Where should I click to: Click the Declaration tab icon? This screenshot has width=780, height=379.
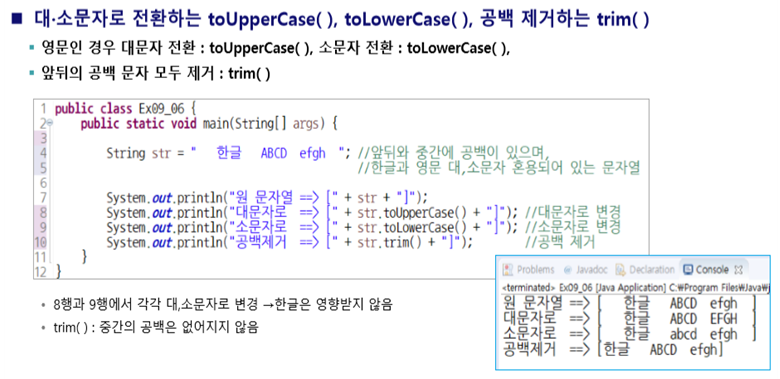pos(620,270)
